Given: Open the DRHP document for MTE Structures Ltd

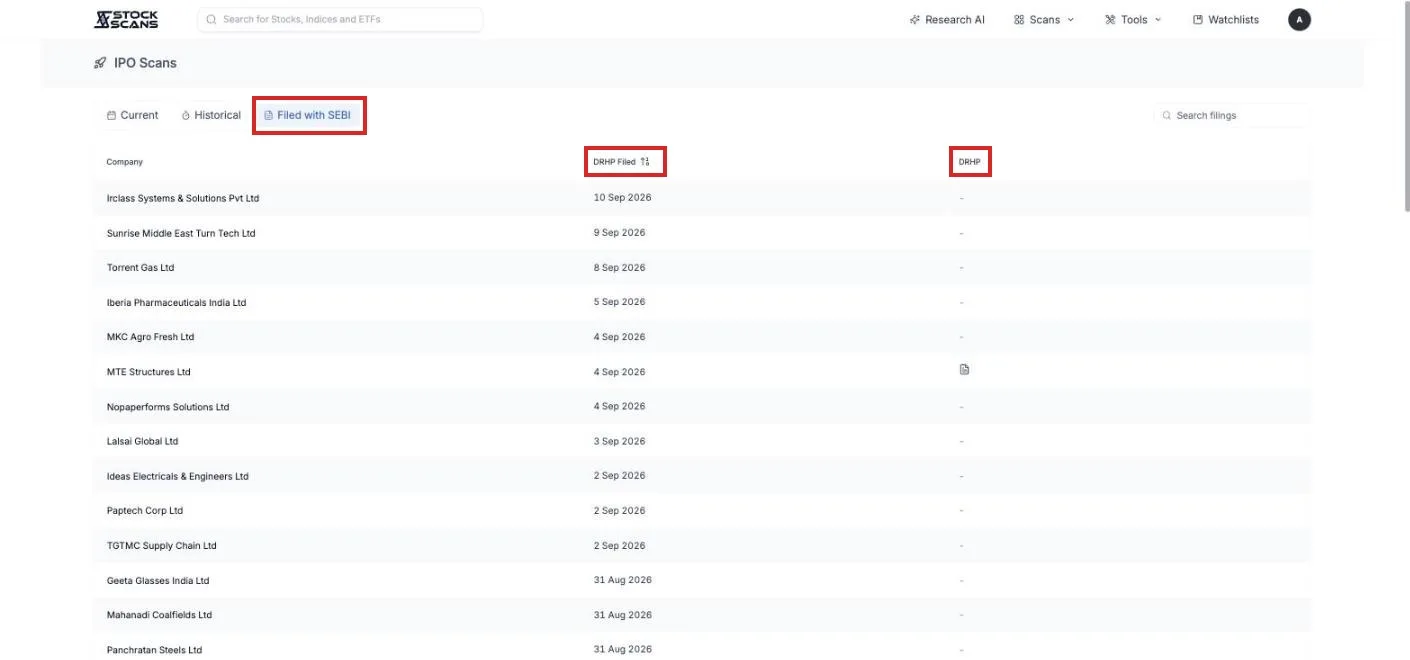Looking at the screenshot, I should [x=964, y=370].
